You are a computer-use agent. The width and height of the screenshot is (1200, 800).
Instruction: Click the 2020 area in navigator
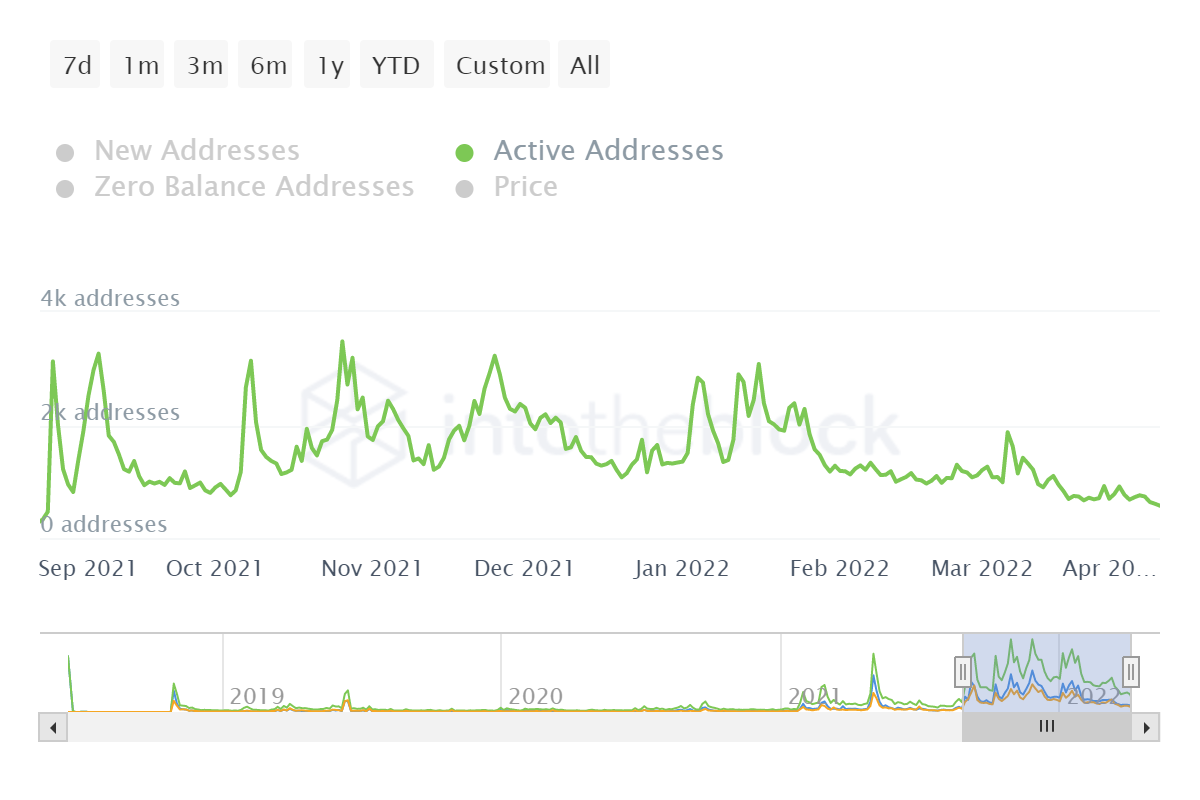(x=536, y=695)
